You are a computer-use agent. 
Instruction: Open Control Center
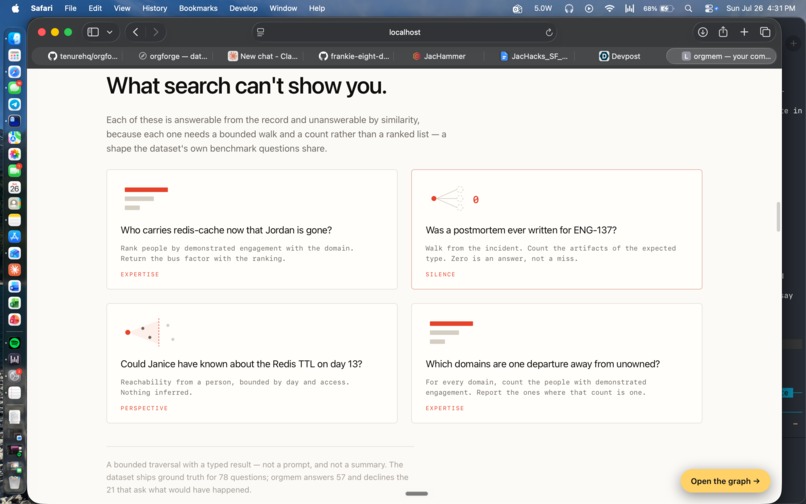click(x=710, y=8)
